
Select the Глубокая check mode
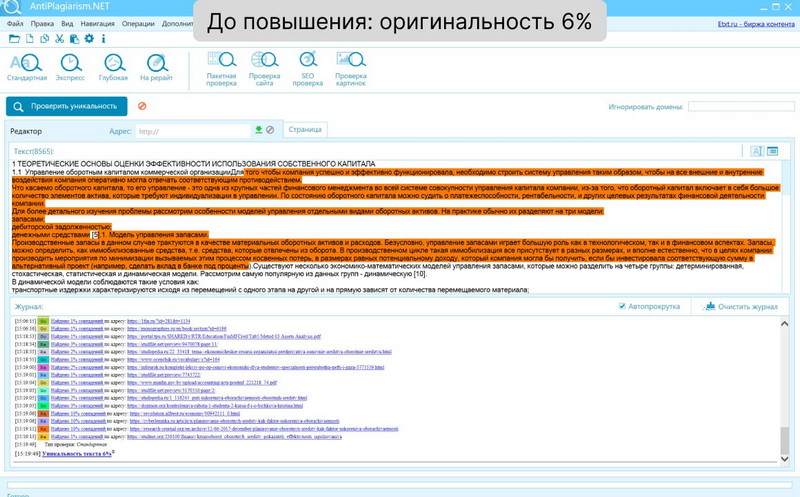click(113, 67)
